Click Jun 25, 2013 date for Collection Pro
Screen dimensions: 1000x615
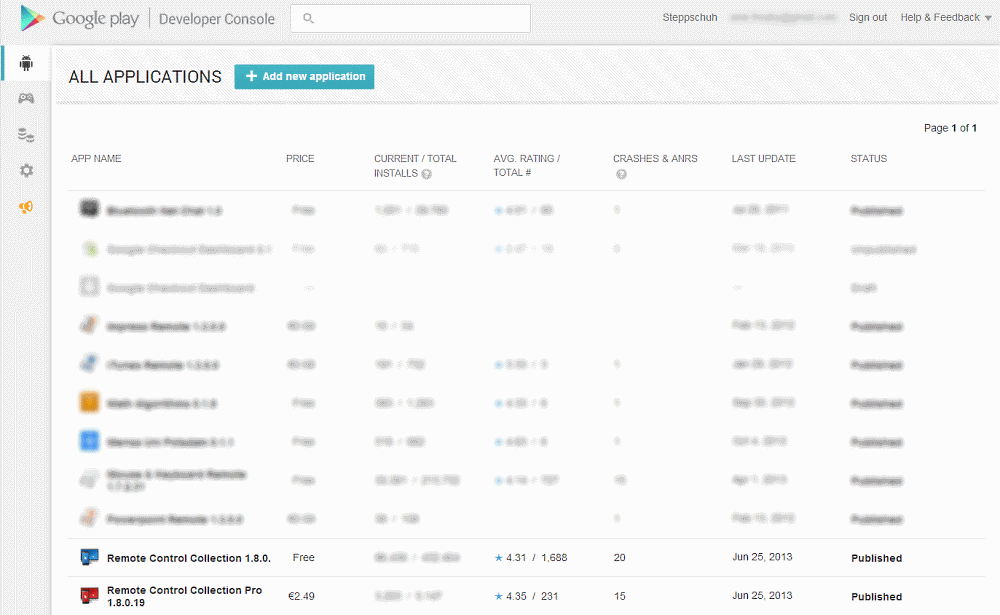point(762,595)
